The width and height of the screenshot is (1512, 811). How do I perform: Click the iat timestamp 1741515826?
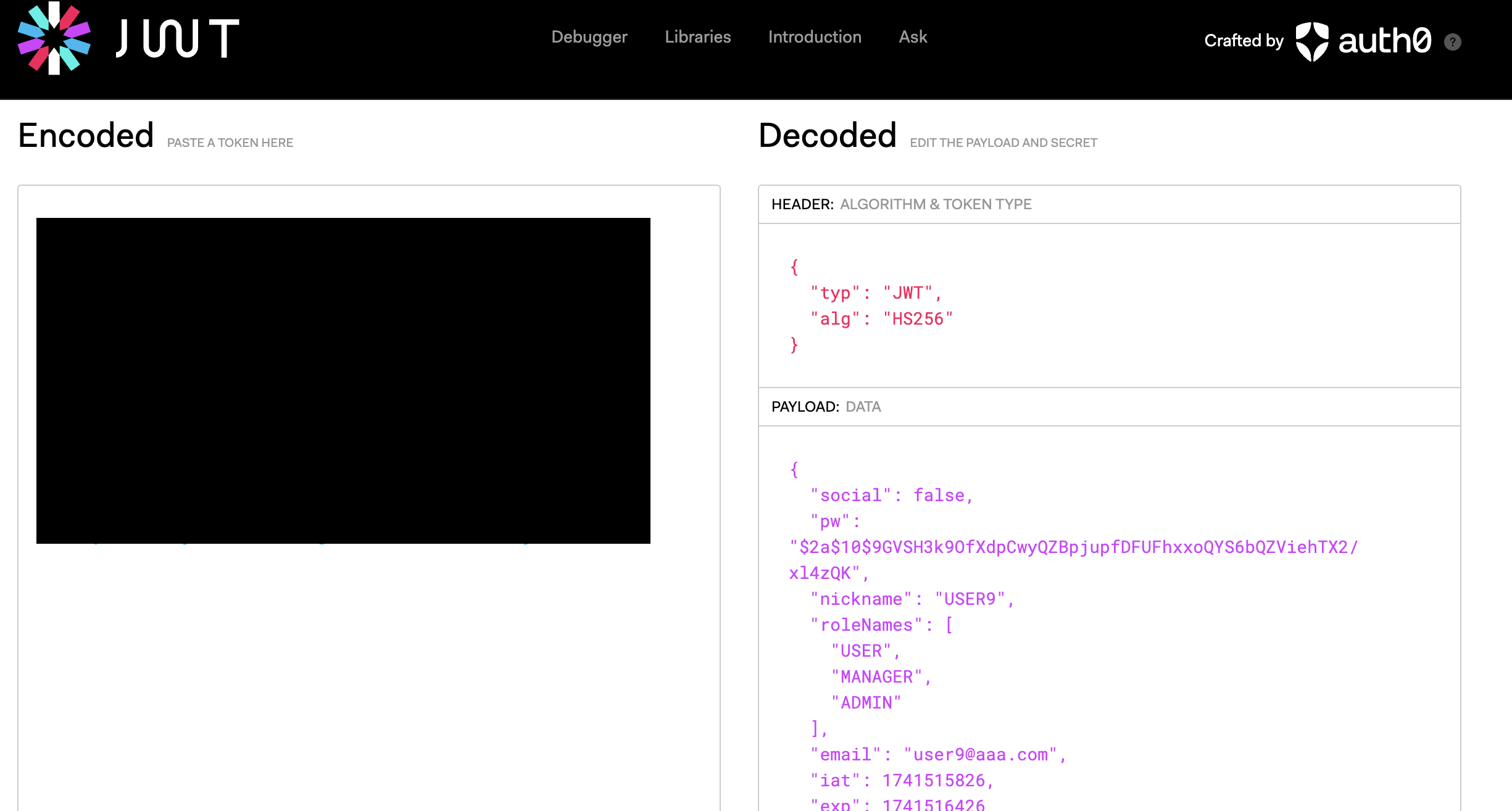click(933, 781)
